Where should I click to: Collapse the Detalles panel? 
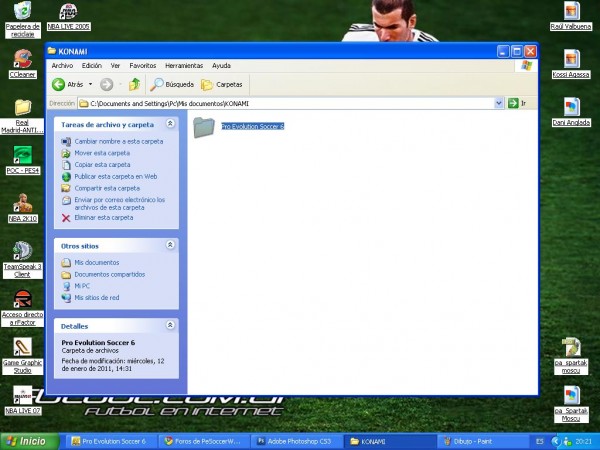coord(170,325)
